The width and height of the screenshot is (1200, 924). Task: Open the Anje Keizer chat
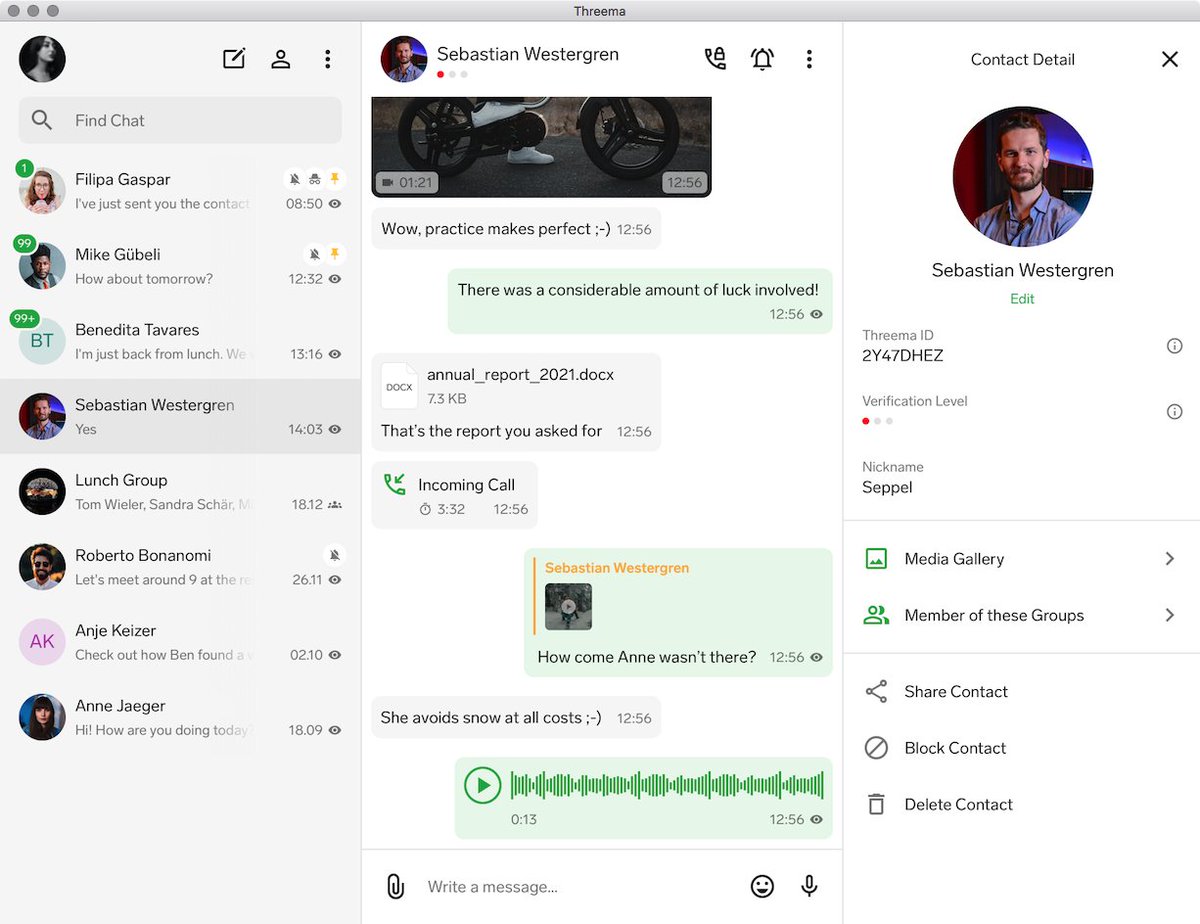pyautogui.click(x=180, y=642)
